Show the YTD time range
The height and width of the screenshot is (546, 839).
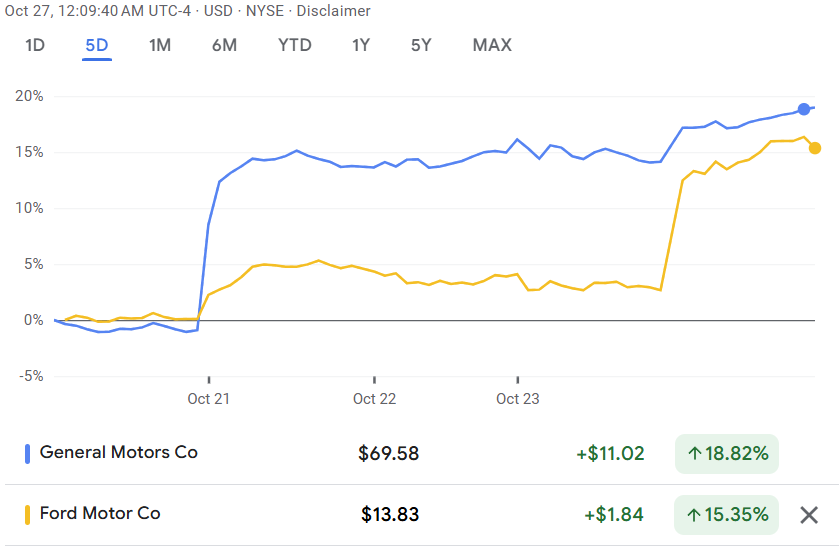(295, 45)
